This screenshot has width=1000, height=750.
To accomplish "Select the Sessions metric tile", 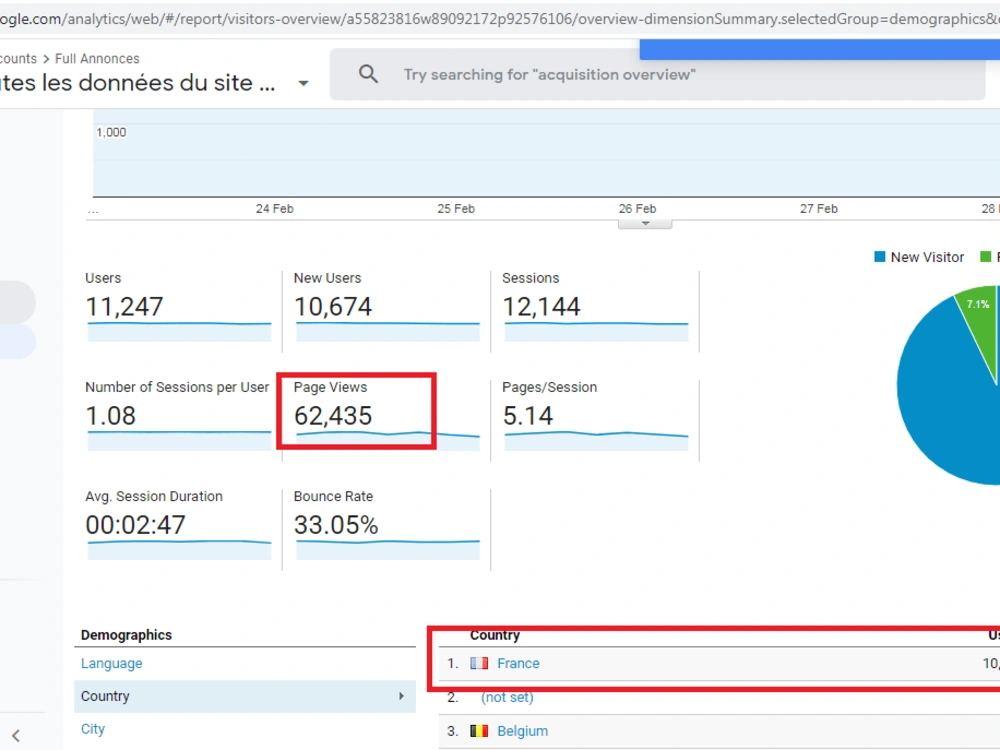I will pos(596,306).
